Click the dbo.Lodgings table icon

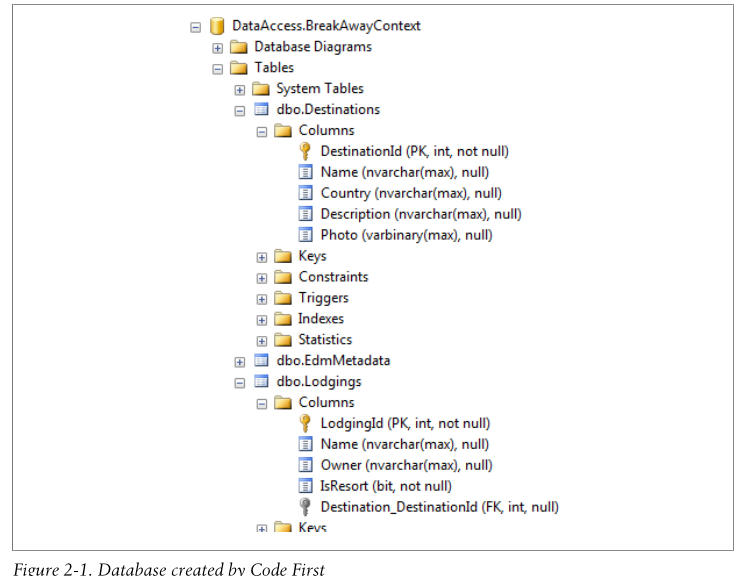(x=261, y=381)
